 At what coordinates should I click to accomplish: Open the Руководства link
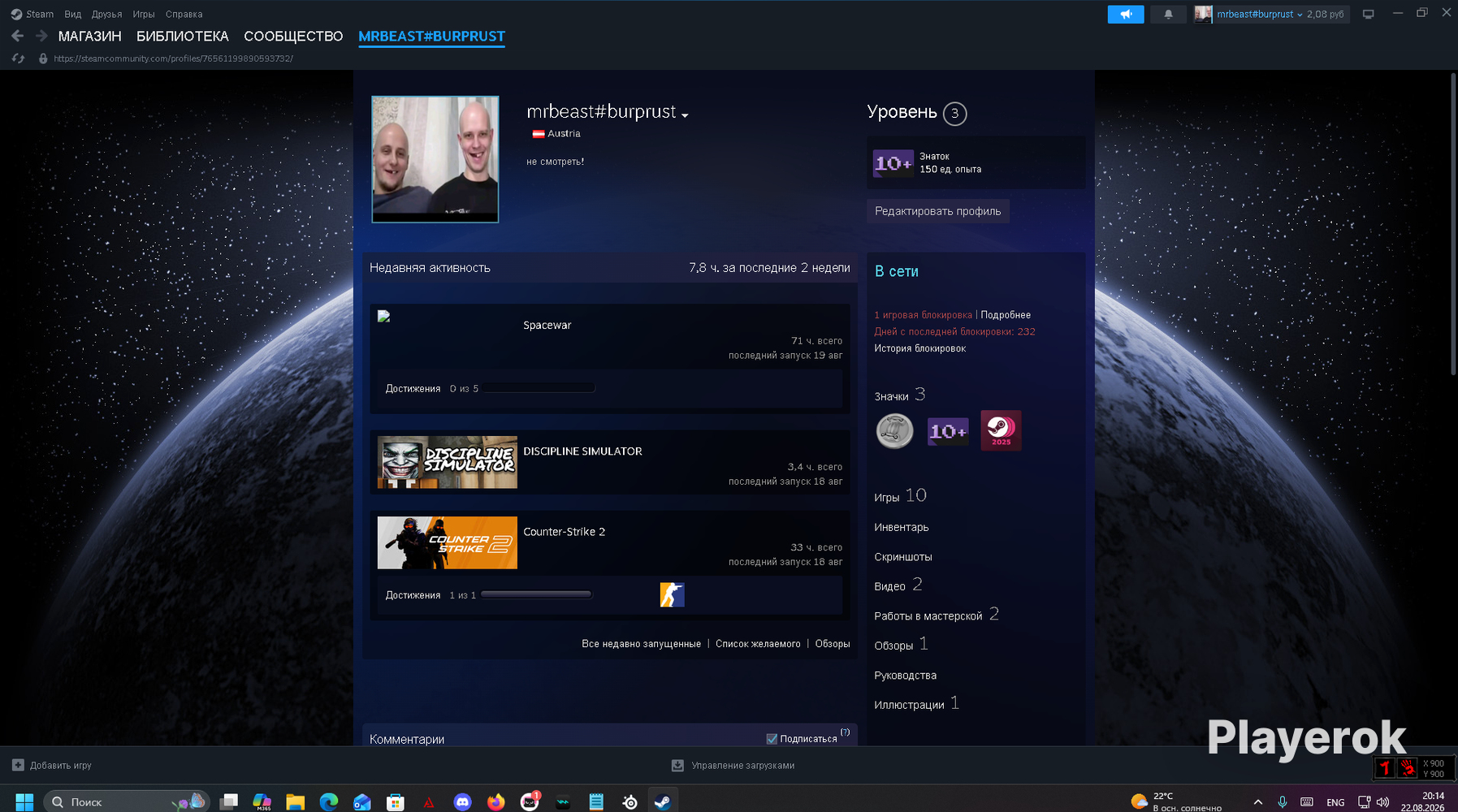click(906, 676)
